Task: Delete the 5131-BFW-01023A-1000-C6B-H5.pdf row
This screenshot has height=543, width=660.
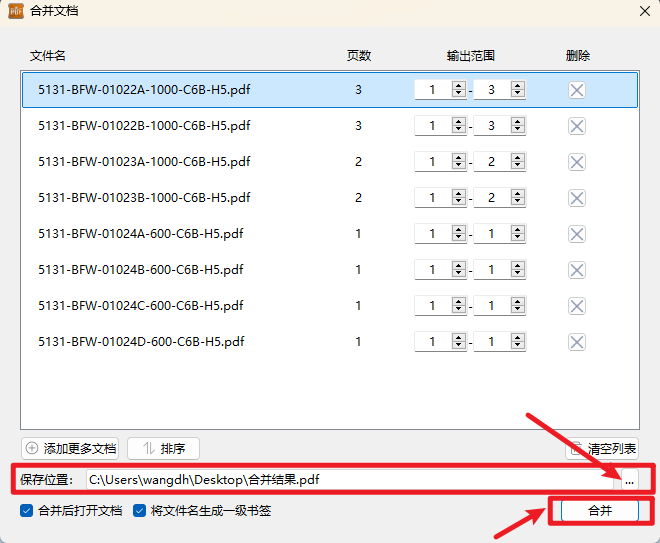Action: click(x=577, y=162)
